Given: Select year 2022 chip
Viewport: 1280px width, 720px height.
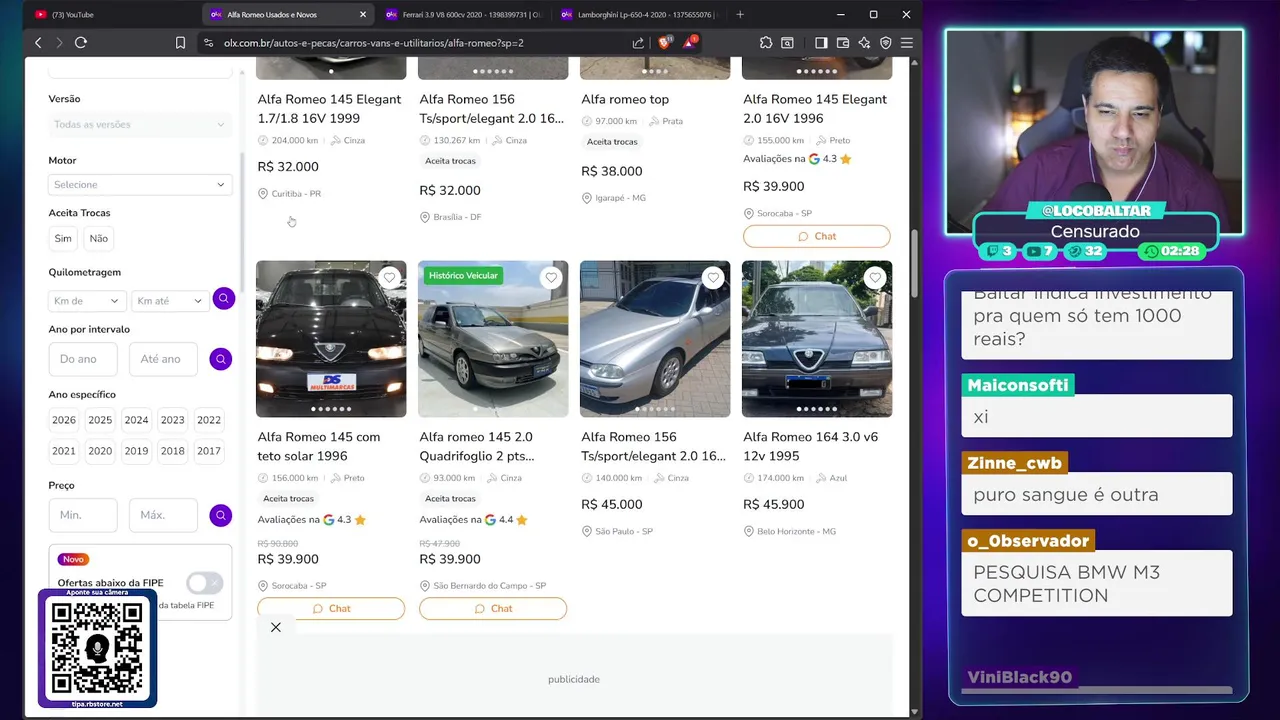Looking at the screenshot, I should tap(209, 420).
